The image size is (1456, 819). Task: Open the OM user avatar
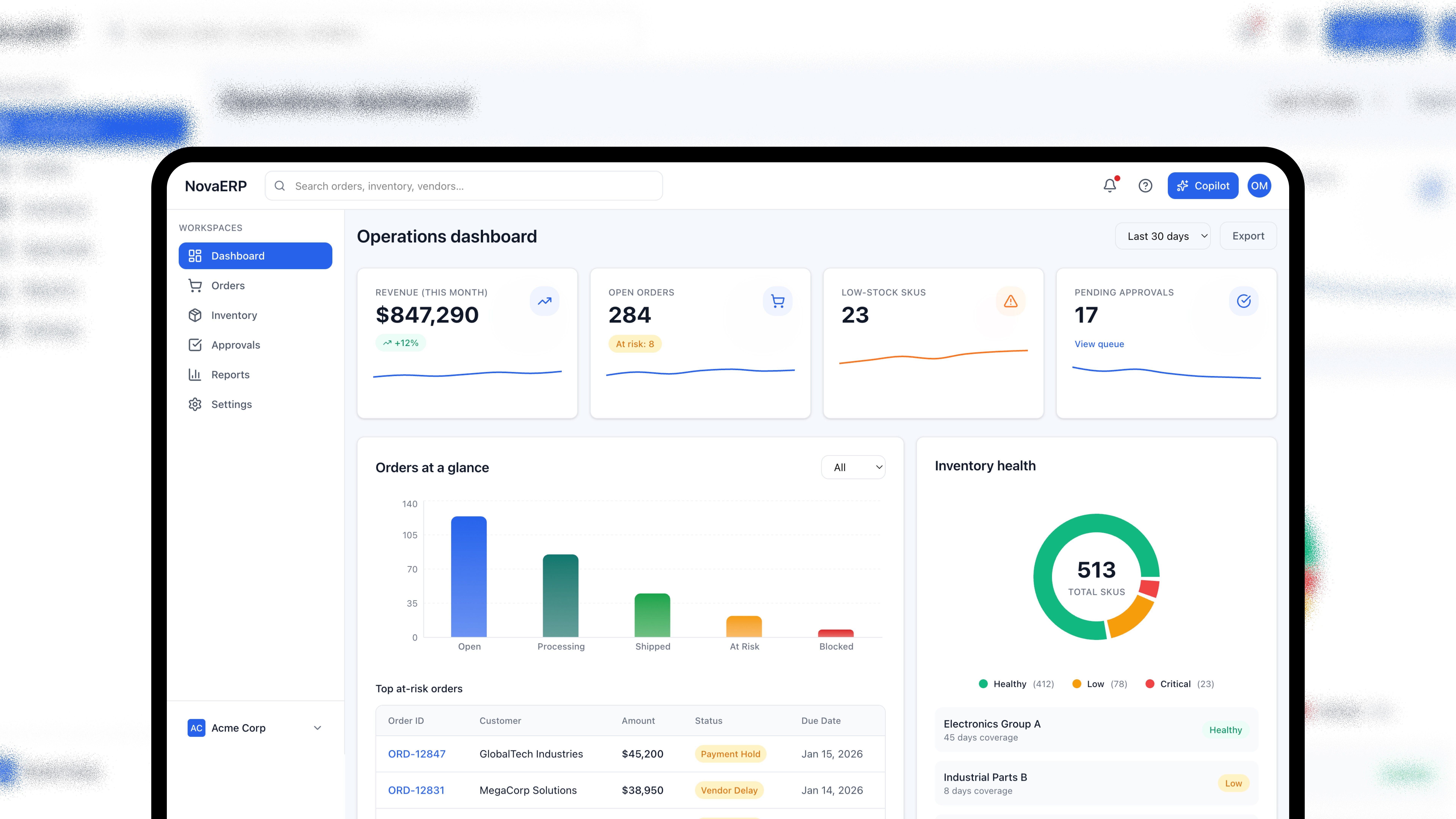[1259, 185]
